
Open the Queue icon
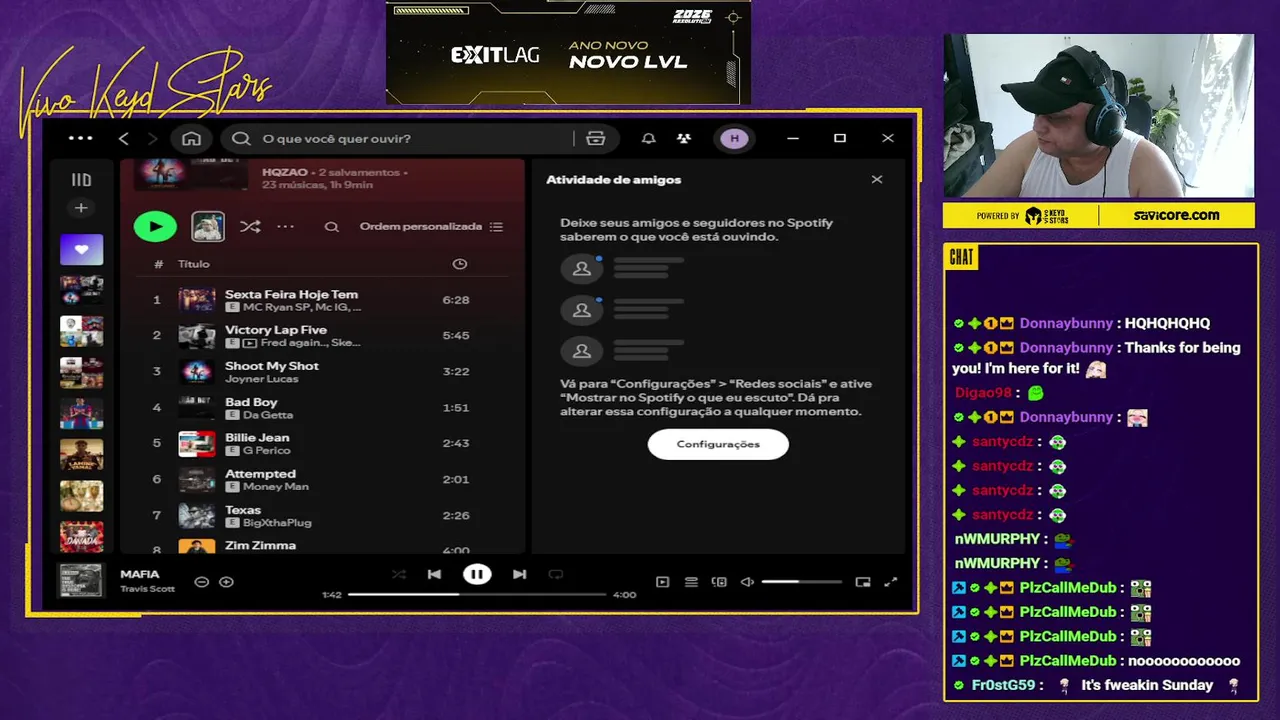point(691,582)
